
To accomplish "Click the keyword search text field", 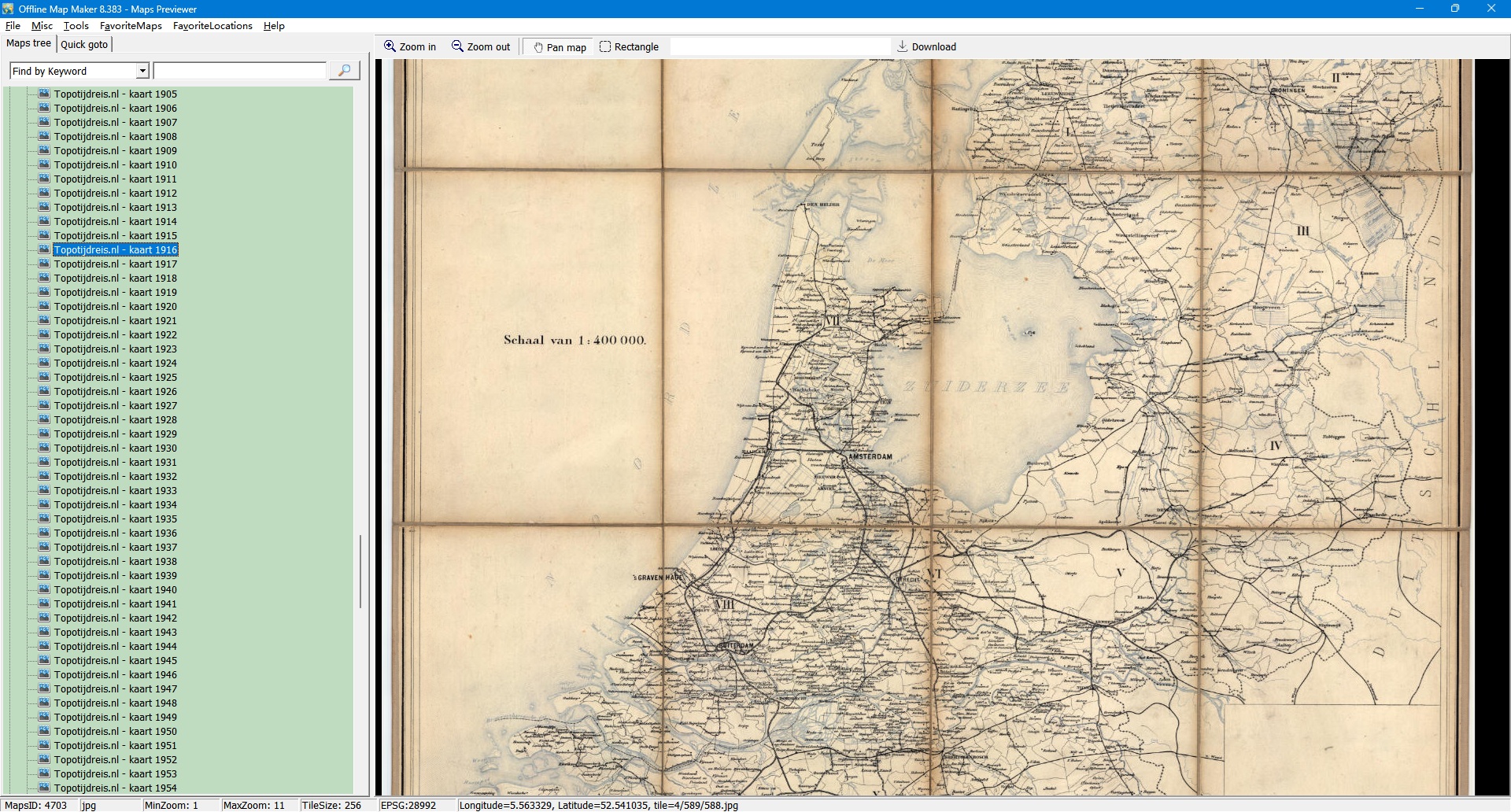I will coord(239,71).
